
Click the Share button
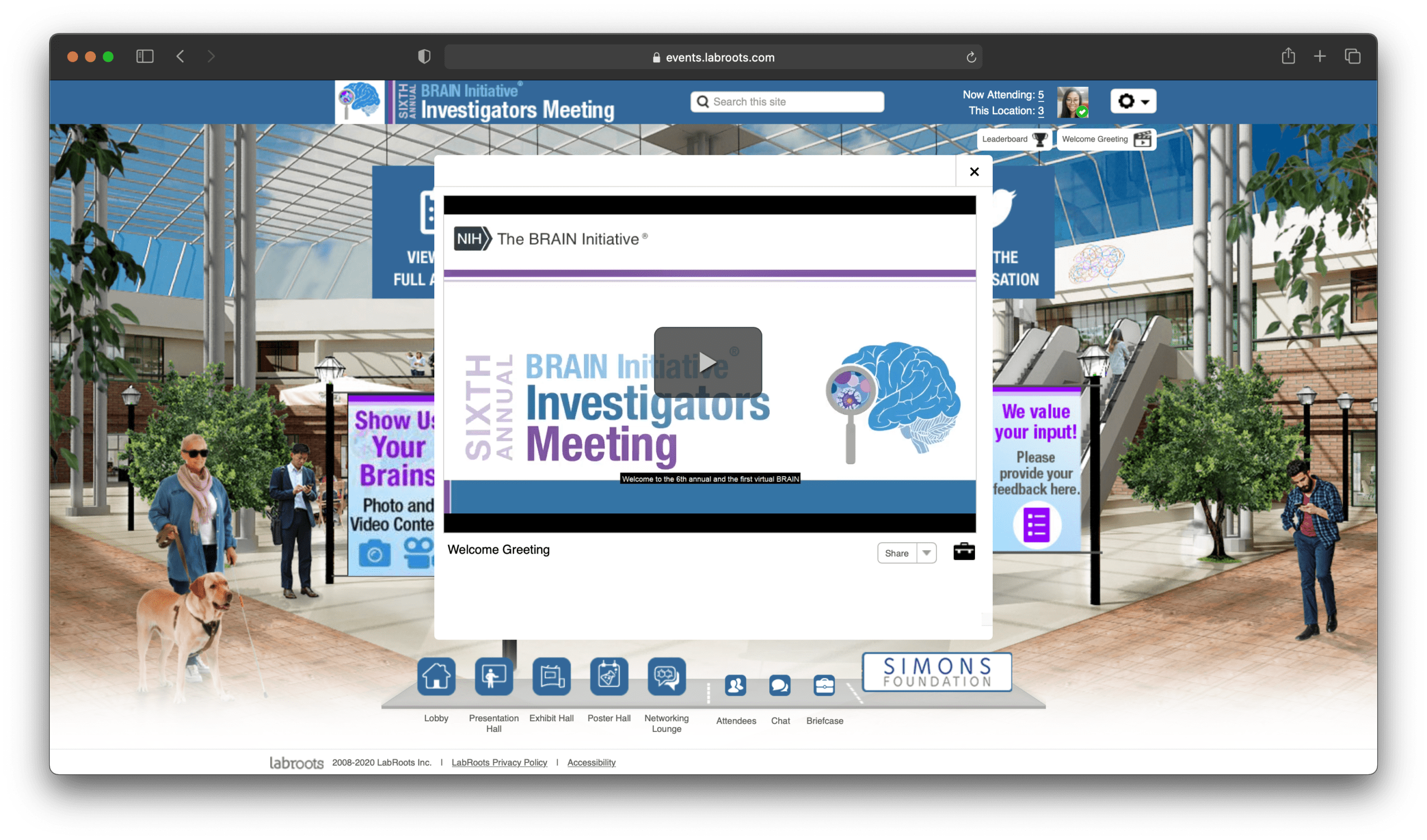coord(896,553)
